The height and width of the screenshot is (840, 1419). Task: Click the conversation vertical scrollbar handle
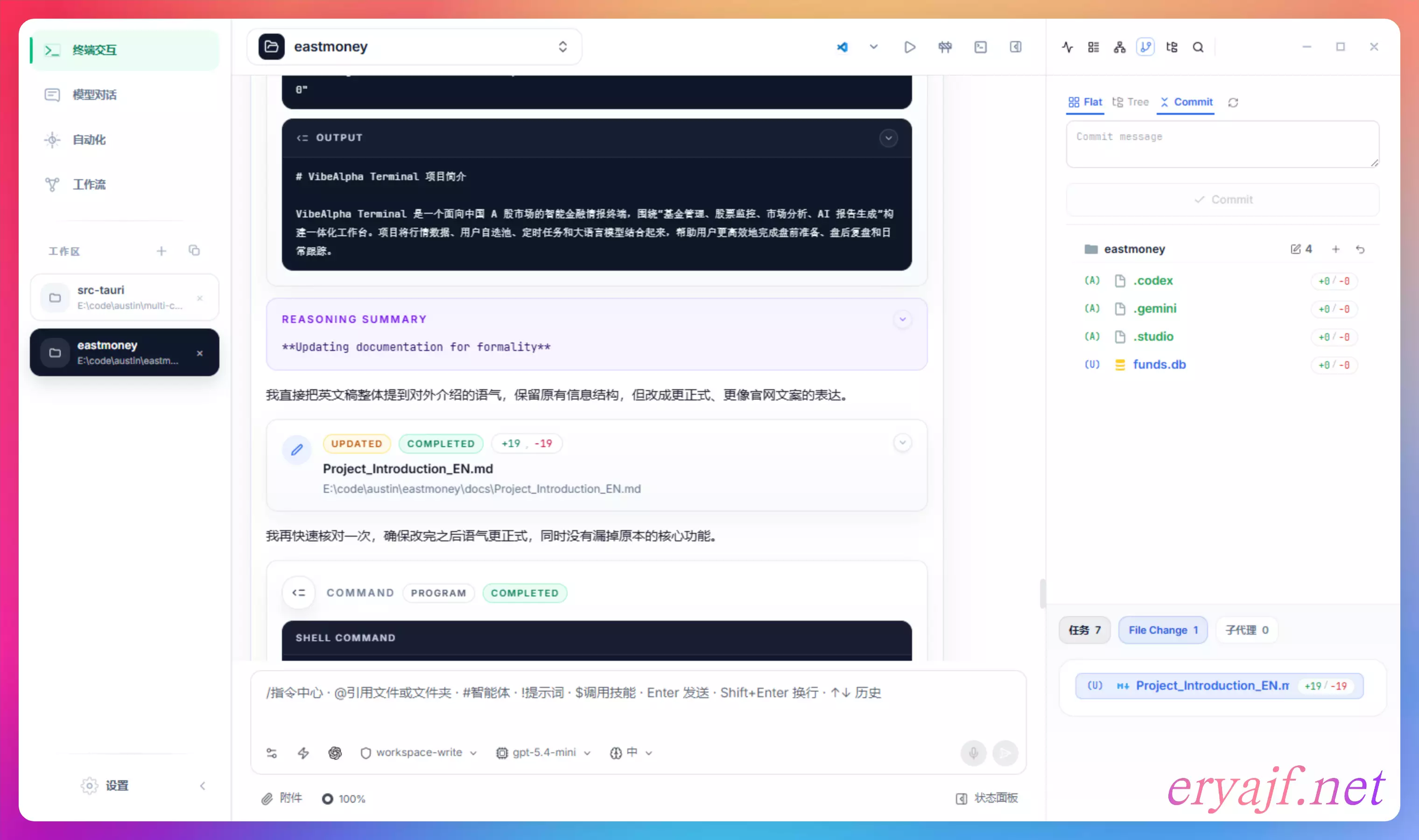pyautogui.click(x=1043, y=593)
